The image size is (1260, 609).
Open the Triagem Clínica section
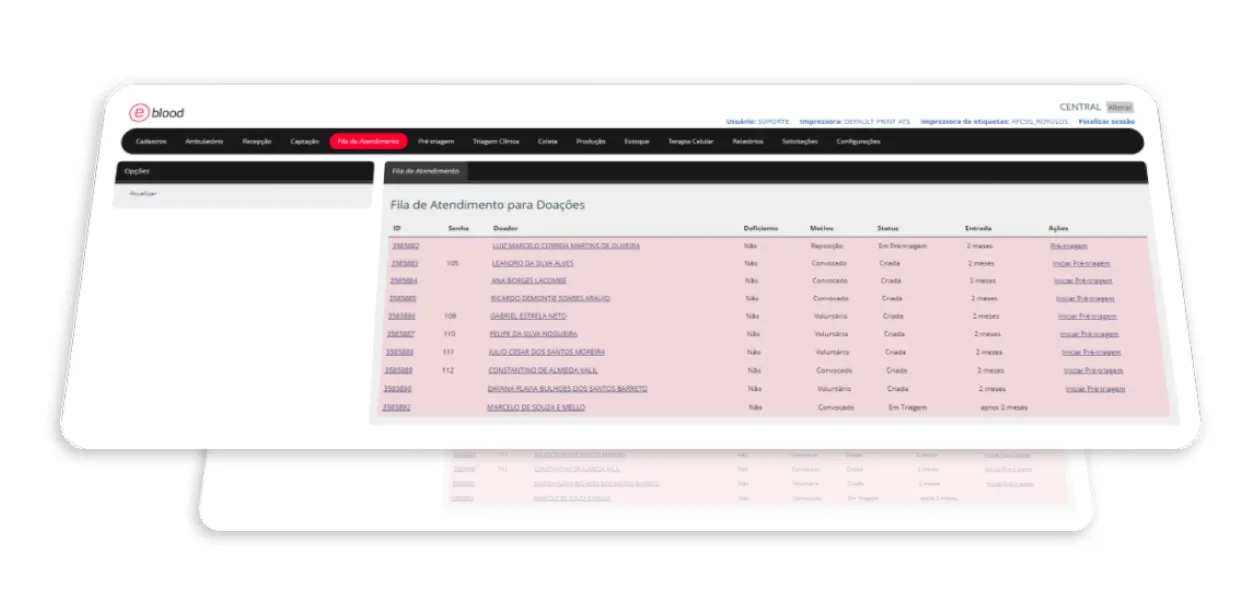pyautogui.click(x=496, y=141)
